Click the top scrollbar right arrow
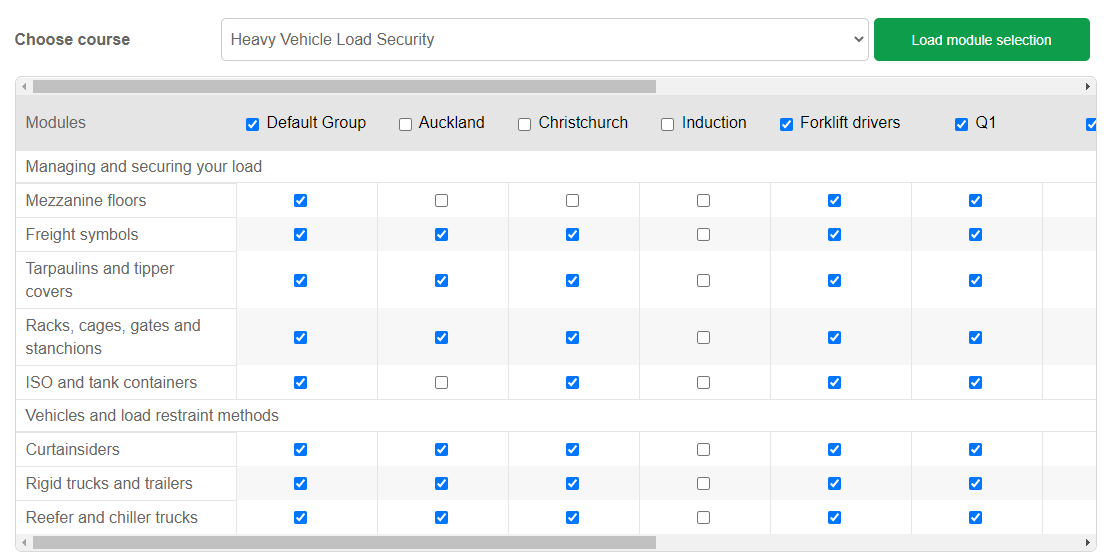Image resolution: width=1114 pixels, height=557 pixels. (x=1088, y=87)
